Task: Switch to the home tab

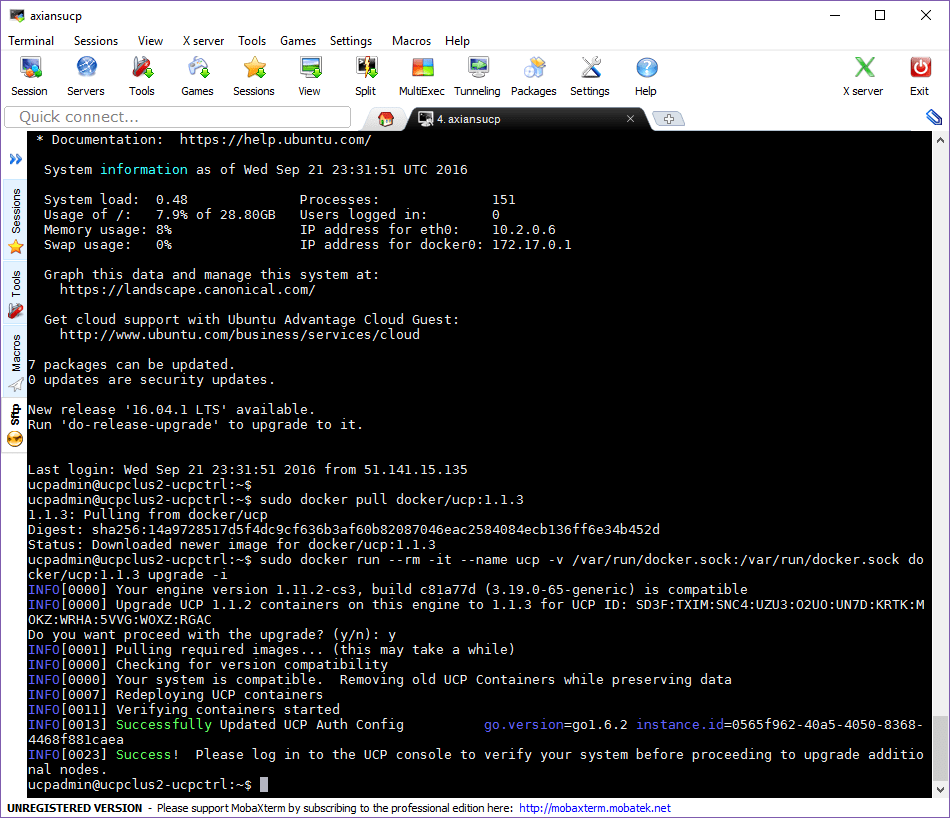Action: pyautogui.click(x=386, y=118)
